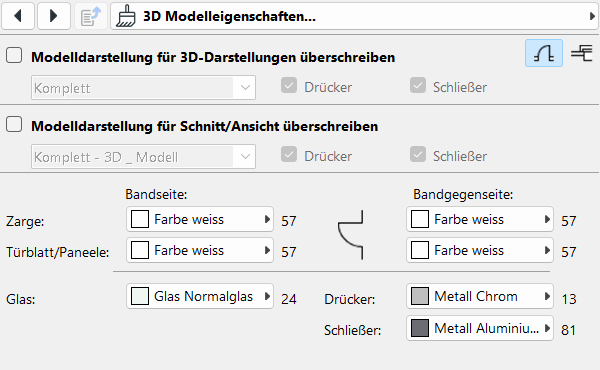Open Türblatt/Paneele Bandgegenseite surface selector
Screen dimensions: 600x370
tap(480, 250)
